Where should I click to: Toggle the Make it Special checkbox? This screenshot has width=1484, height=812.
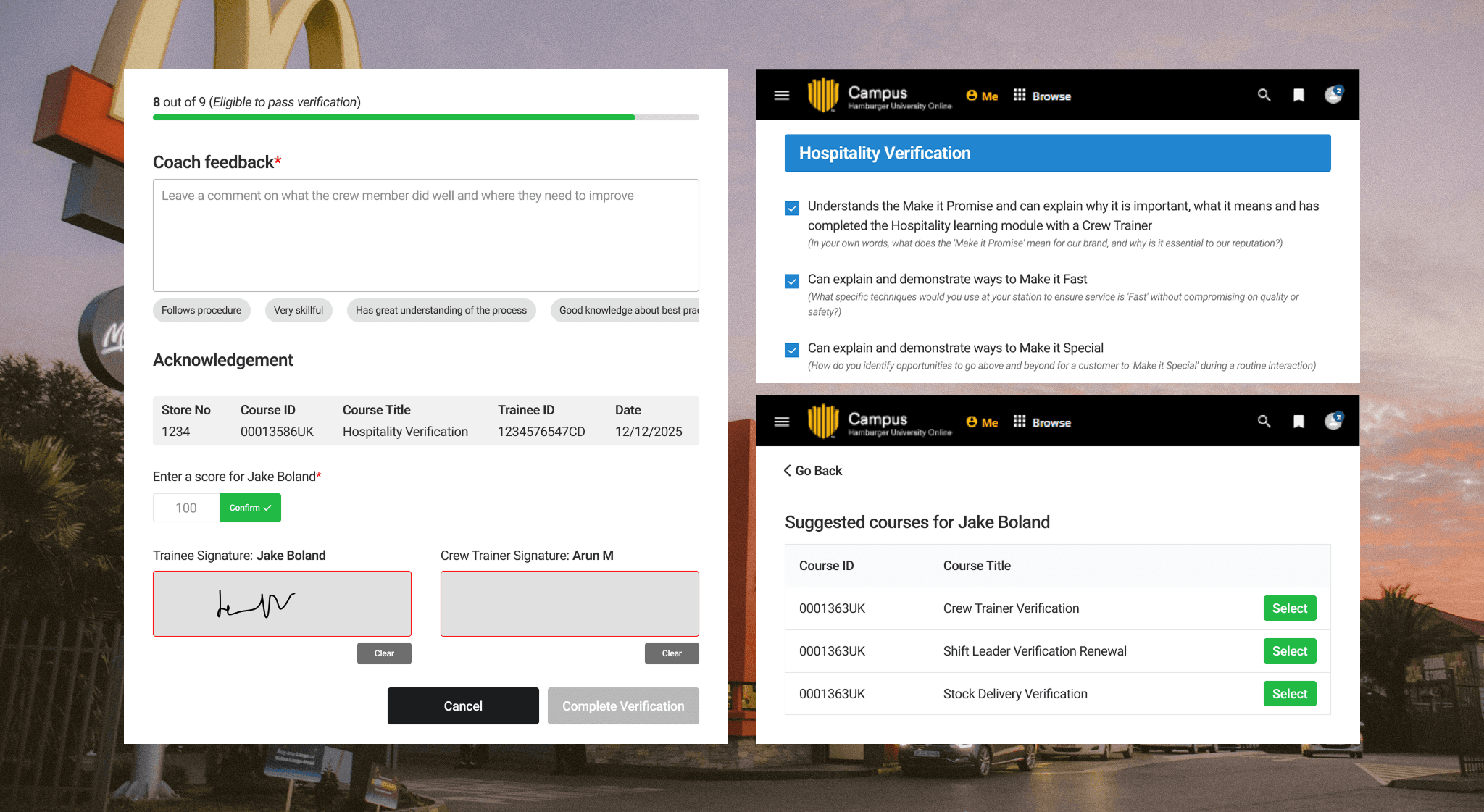[792, 350]
